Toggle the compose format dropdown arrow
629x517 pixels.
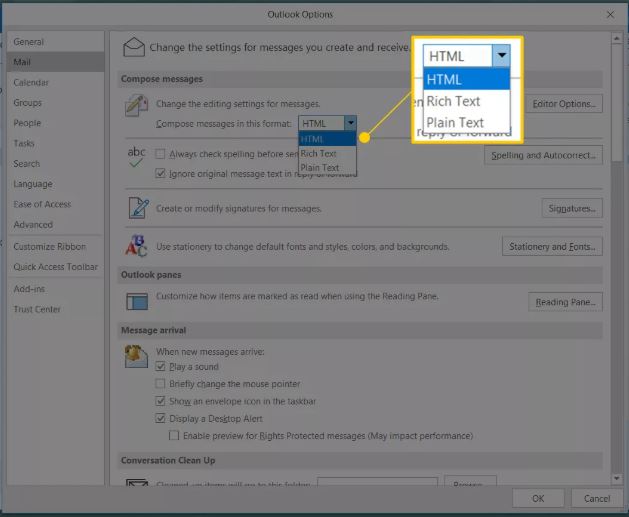pyautogui.click(x=351, y=123)
